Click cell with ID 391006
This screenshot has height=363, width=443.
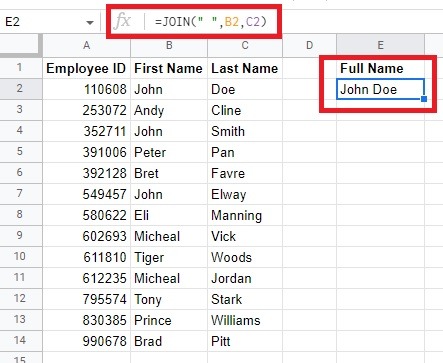(87, 152)
